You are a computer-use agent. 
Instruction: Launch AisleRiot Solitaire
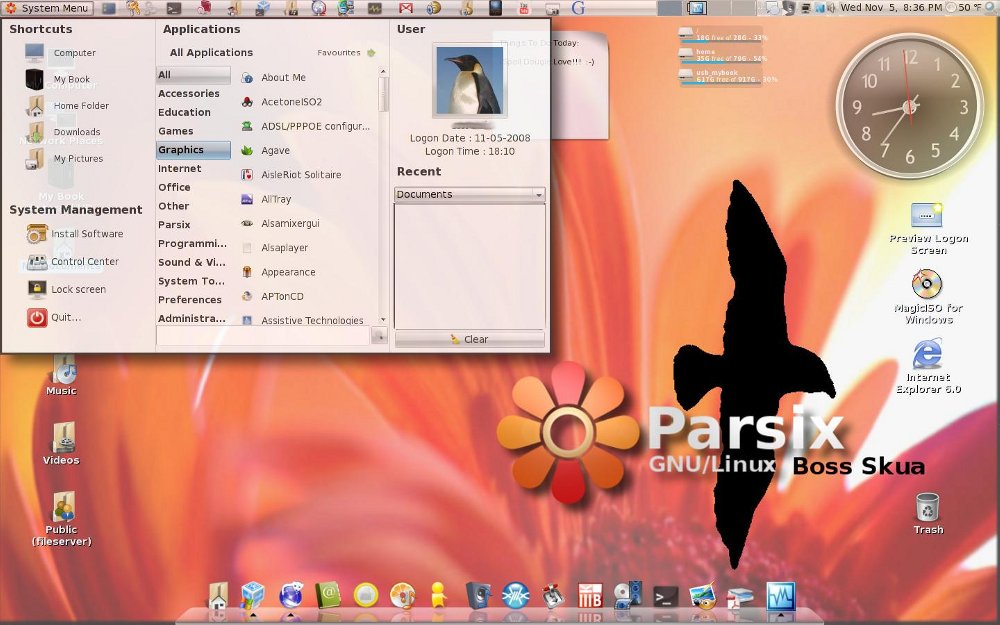pos(291,175)
